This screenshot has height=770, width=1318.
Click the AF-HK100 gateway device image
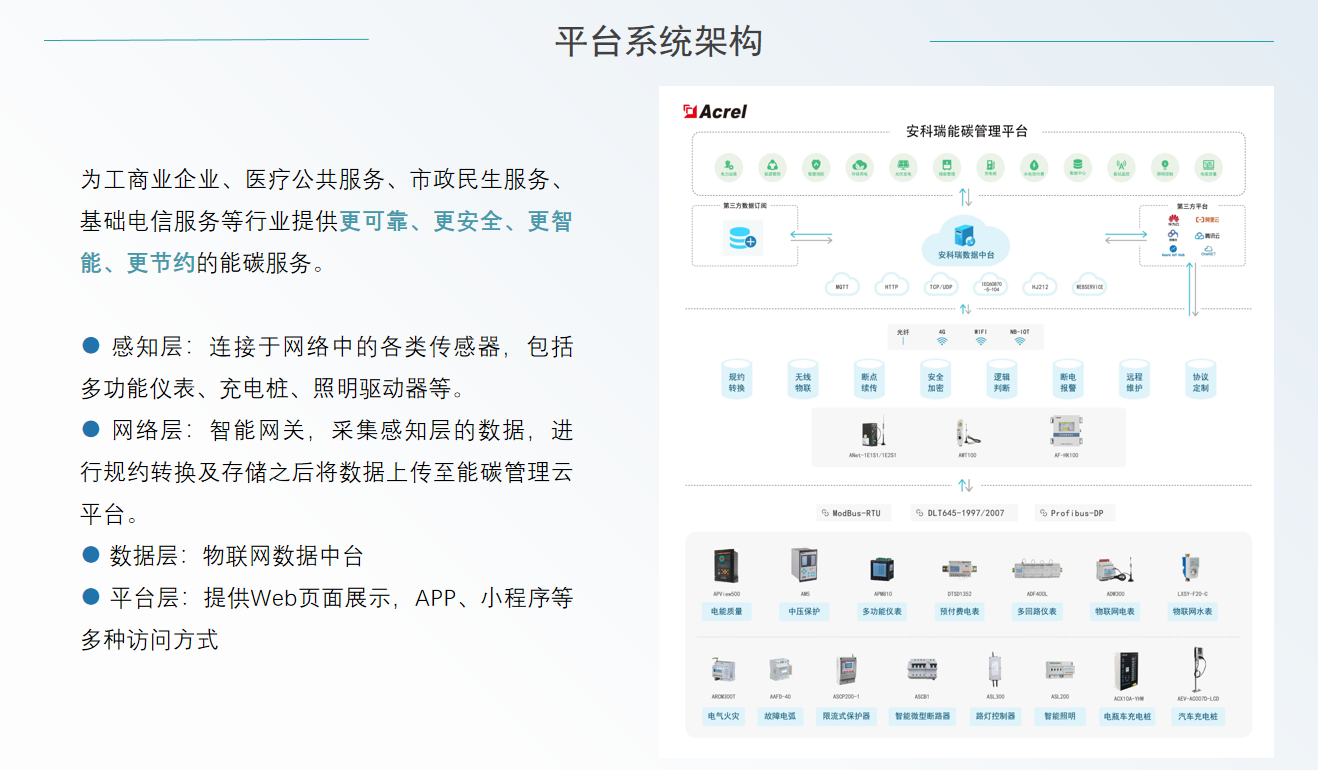(x=1065, y=431)
